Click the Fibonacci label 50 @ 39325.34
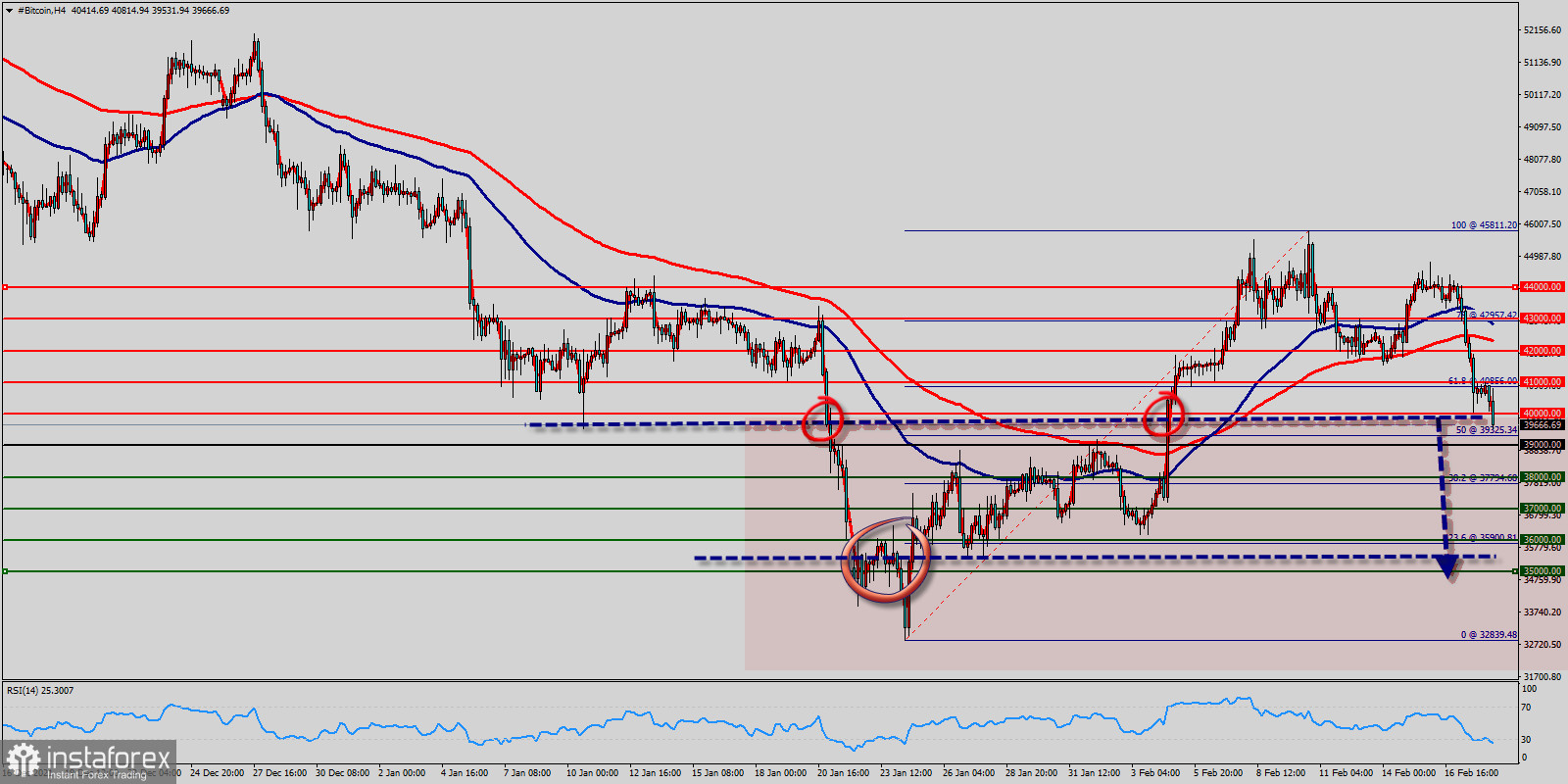This screenshot has width=1568, height=784. pos(1486,430)
